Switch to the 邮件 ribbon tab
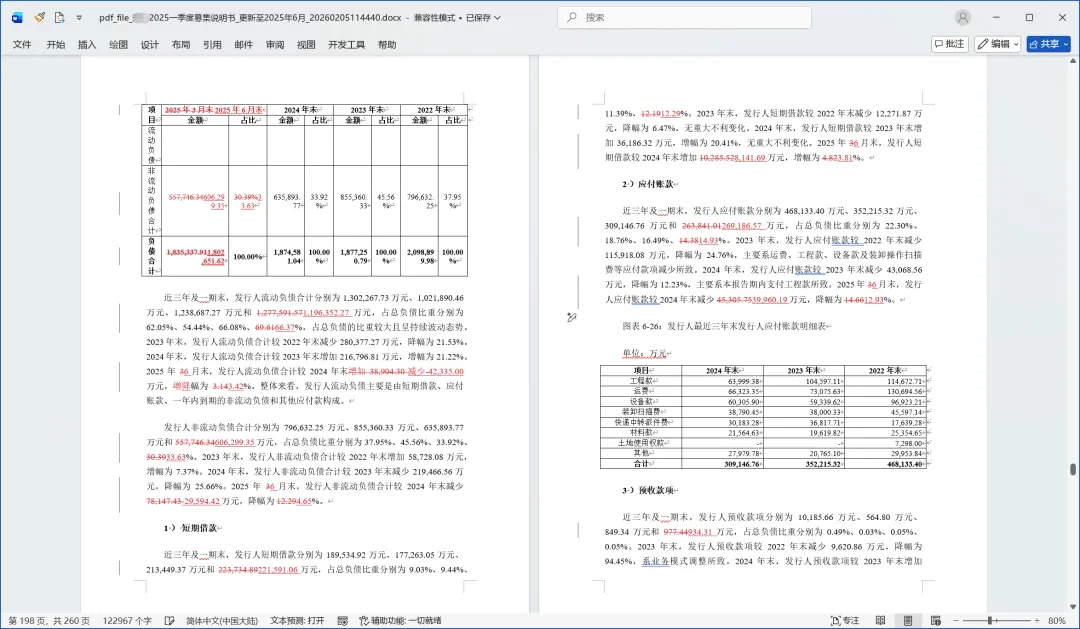 [x=244, y=45]
